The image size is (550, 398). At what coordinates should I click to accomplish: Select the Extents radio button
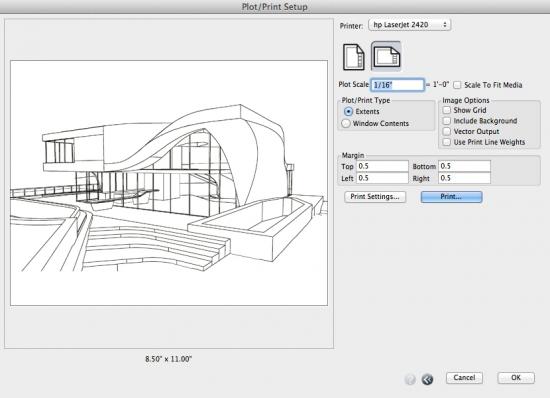pyautogui.click(x=348, y=112)
